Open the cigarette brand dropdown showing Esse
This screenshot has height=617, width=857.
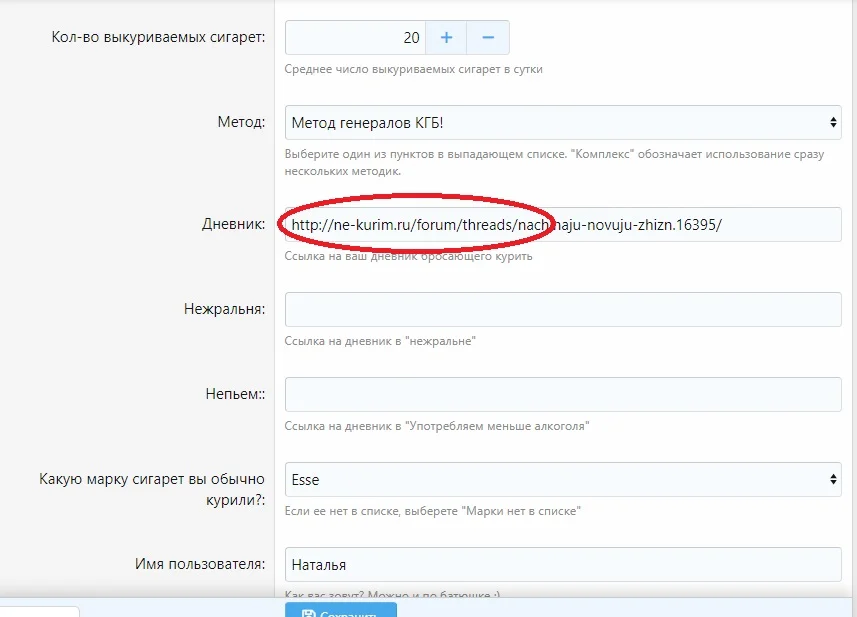[560, 480]
